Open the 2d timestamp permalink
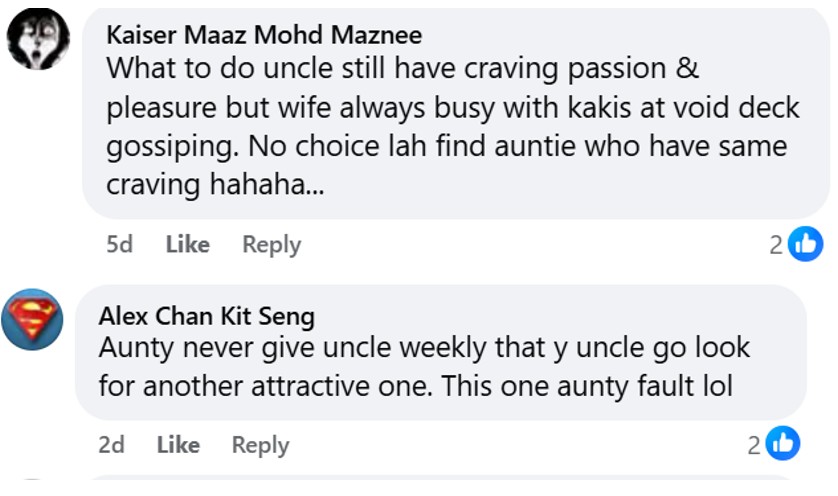838x496 pixels. pyautogui.click(x=111, y=445)
